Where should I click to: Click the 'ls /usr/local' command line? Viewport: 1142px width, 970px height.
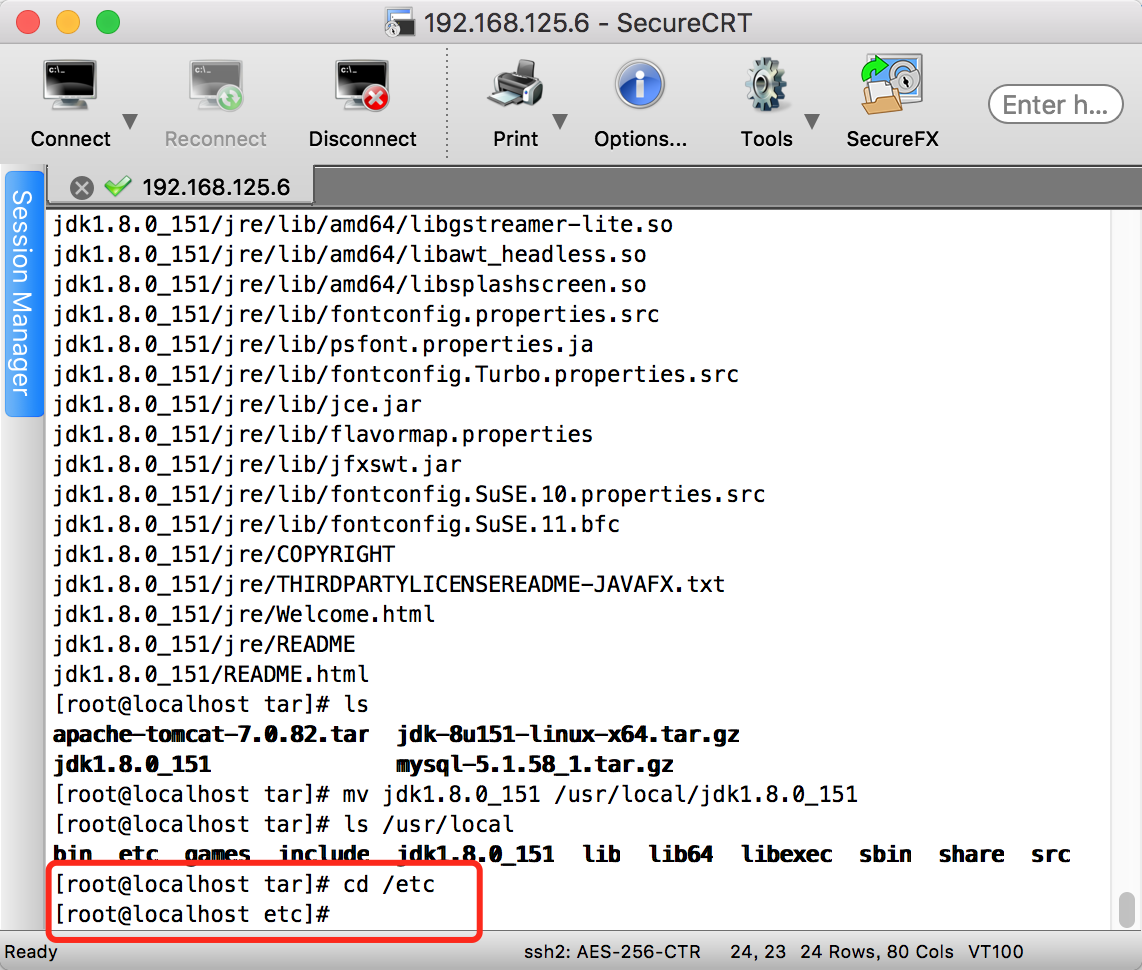coord(284,824)
